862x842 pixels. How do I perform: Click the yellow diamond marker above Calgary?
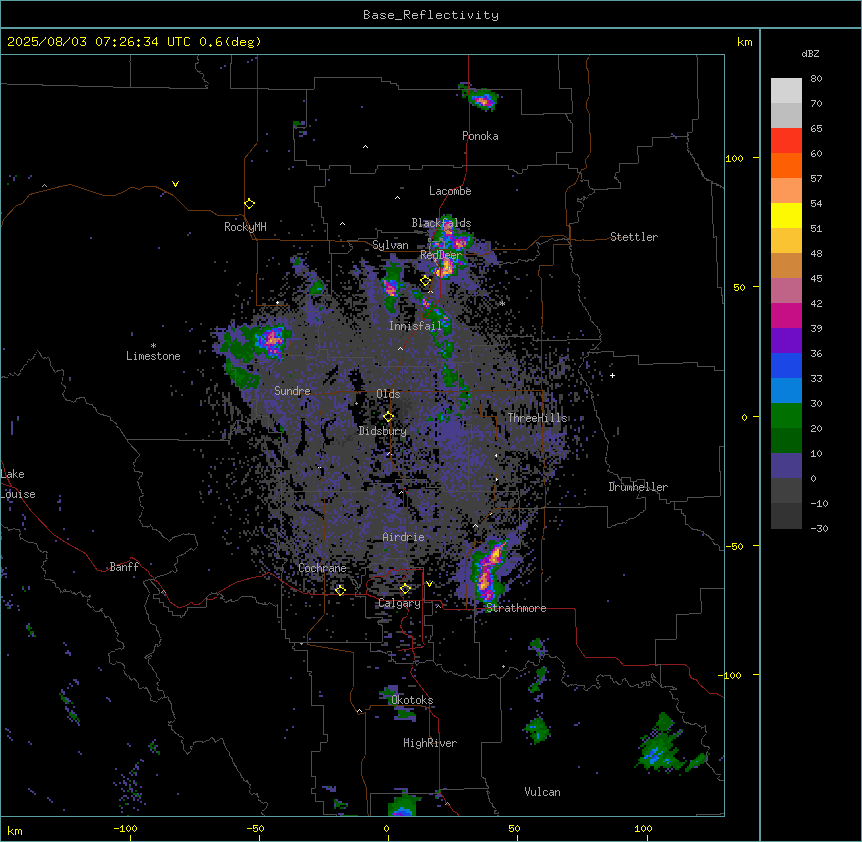(x=405, y=589)
